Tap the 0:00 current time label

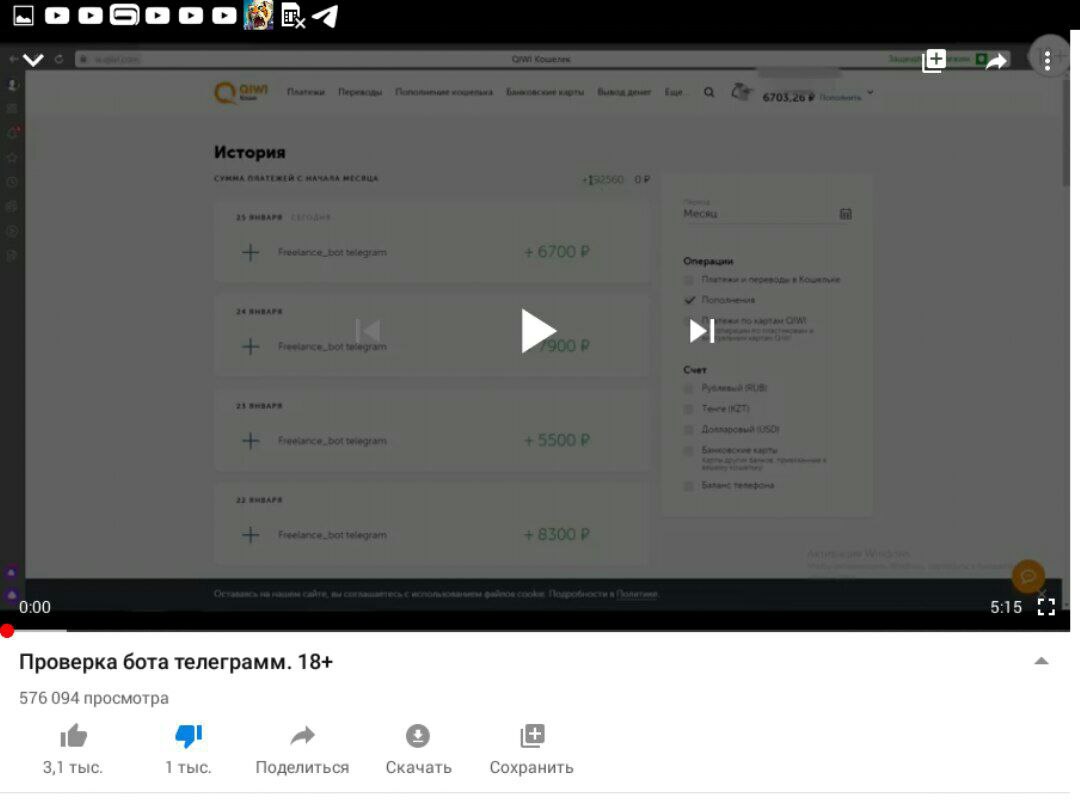pyautogui.click(x=34, y=607)
